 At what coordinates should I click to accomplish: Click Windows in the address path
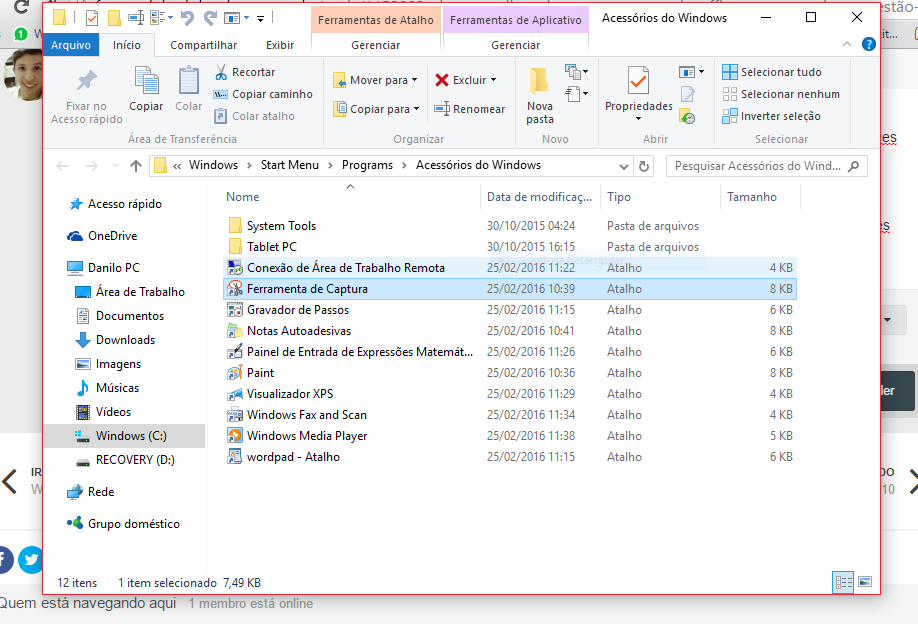213,165
